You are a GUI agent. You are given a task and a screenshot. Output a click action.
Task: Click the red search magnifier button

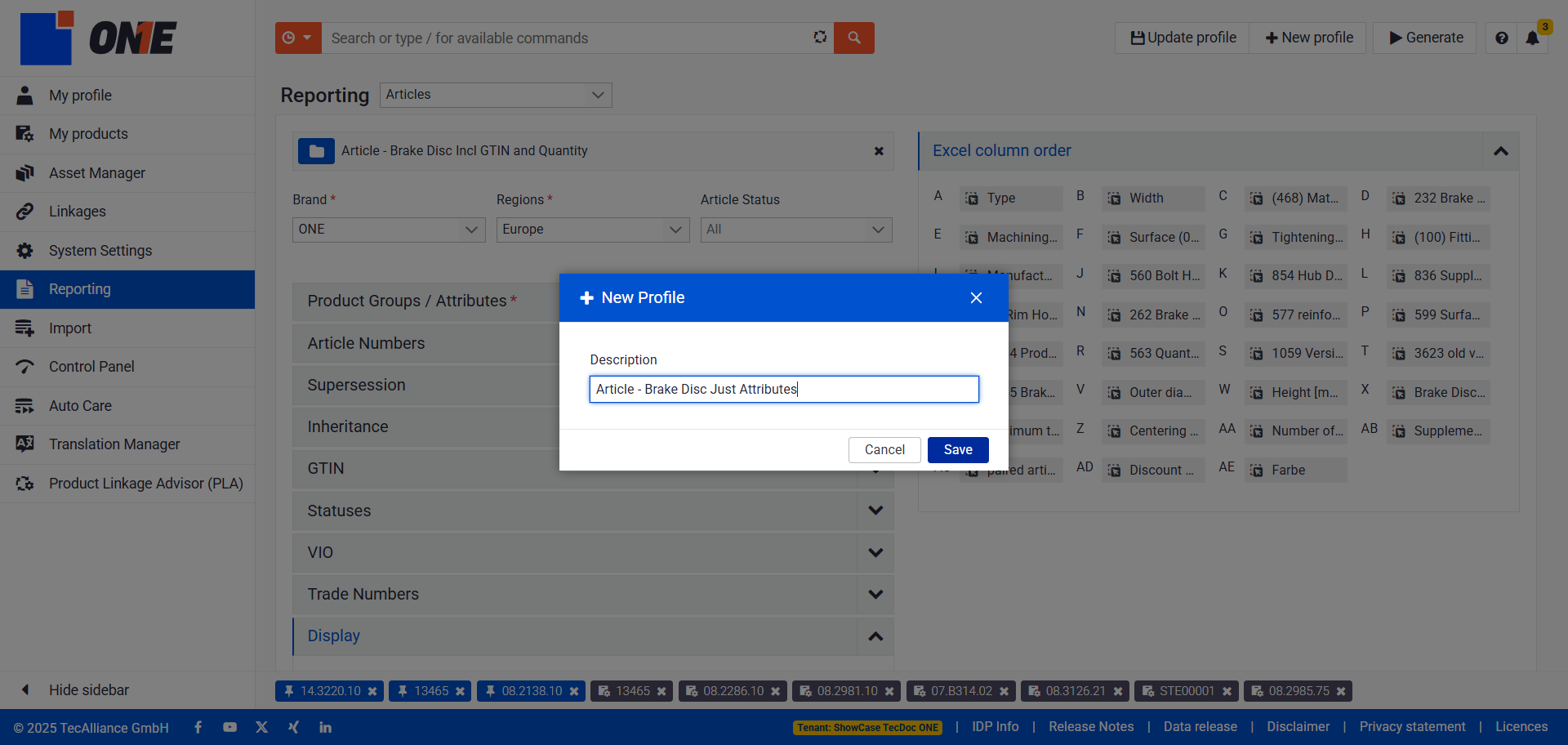[x=853, y=38]
